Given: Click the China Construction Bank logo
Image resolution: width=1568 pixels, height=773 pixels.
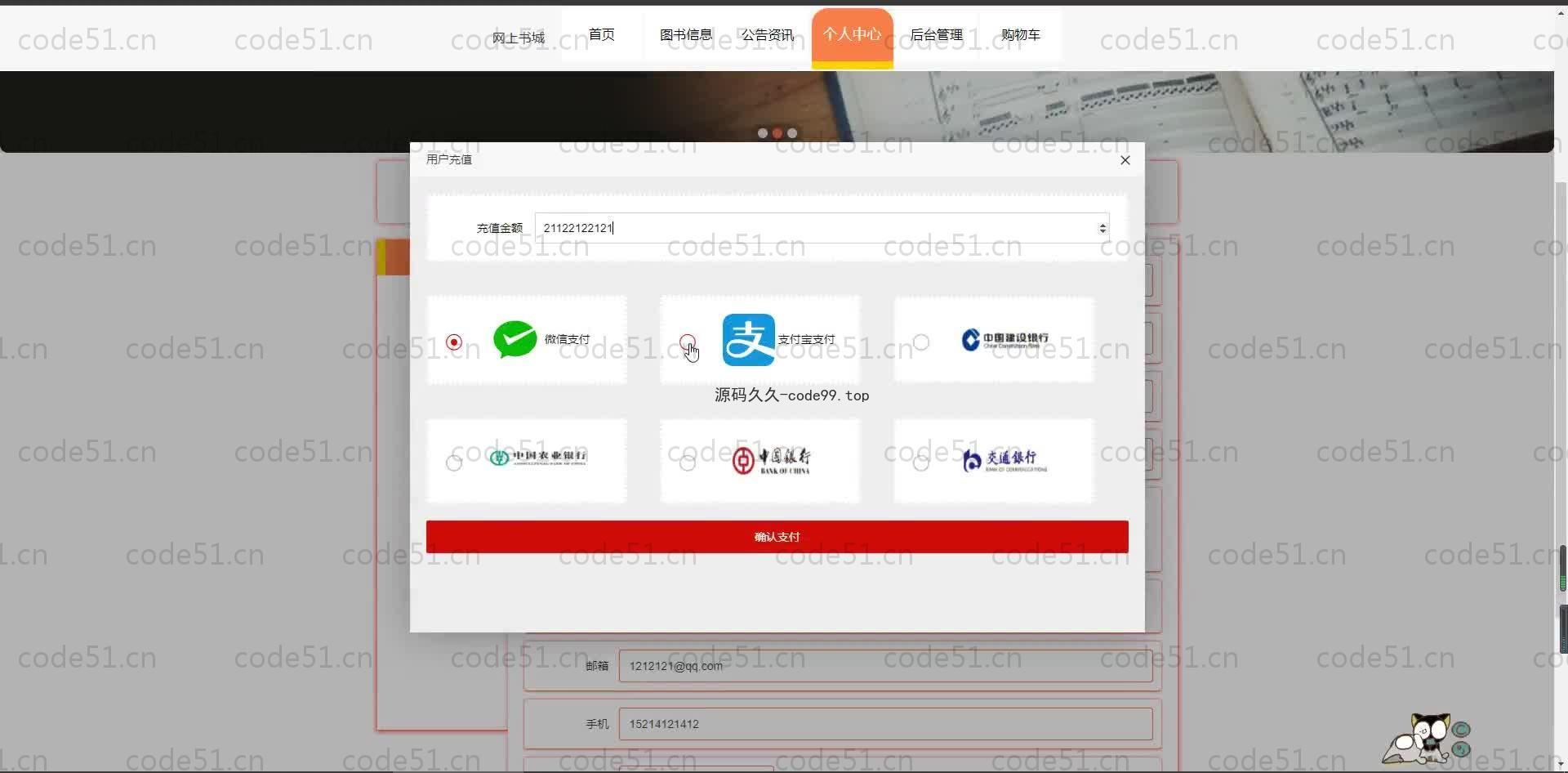Looking at the screenshot, I should pos(1004,340).
